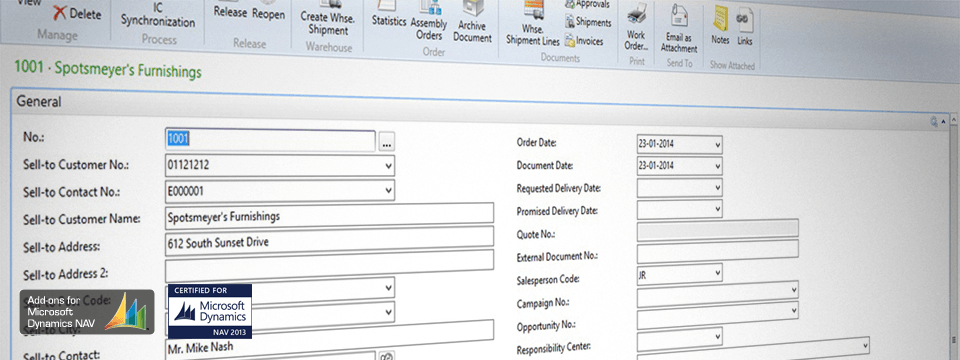Viewport: 960px width, 360px height.
Task: Click the greyed Quote No. field
Action: pos(718,229)
